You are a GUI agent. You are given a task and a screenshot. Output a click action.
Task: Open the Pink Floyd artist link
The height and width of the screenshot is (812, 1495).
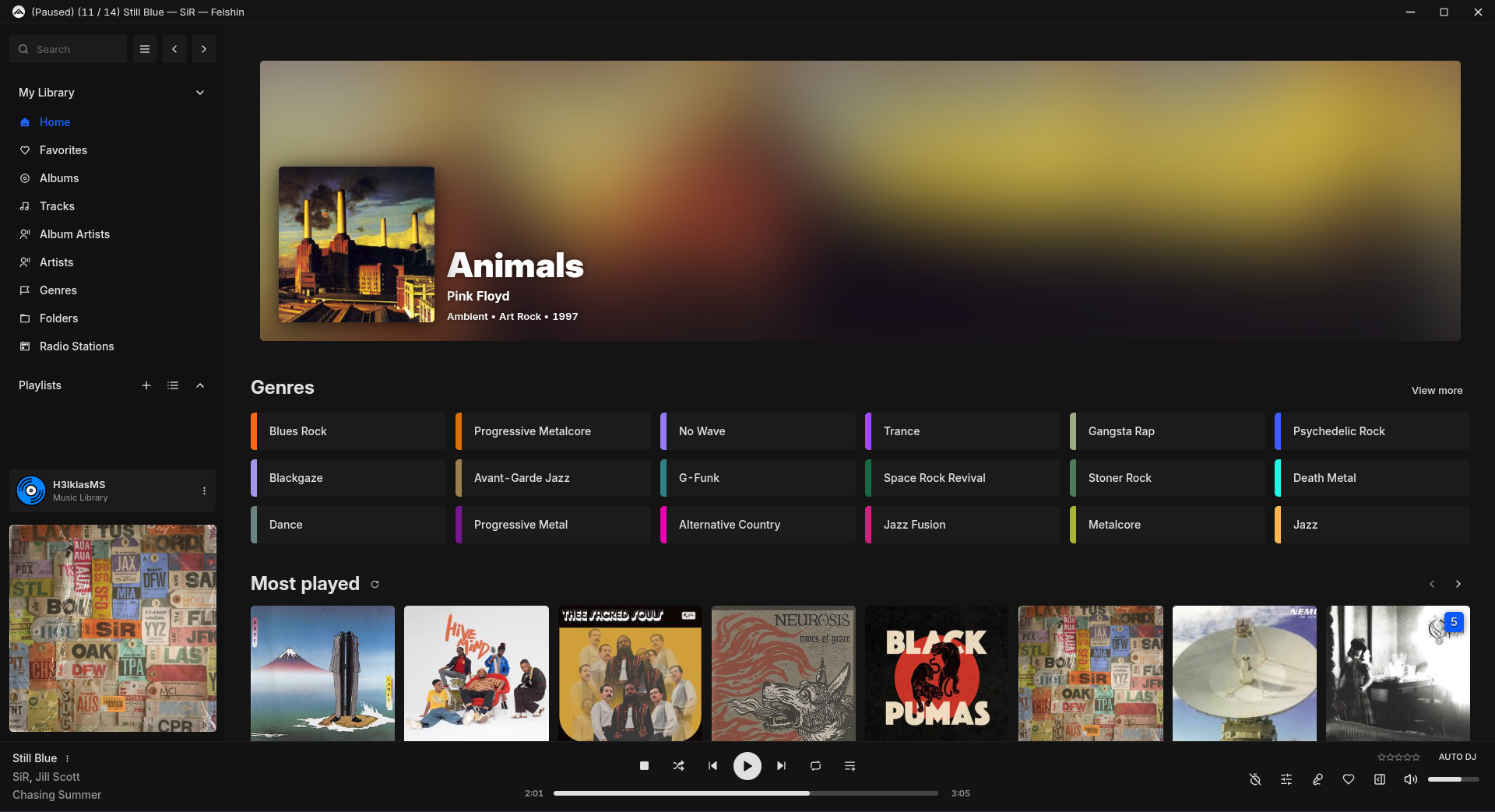(x=478, y=296)
